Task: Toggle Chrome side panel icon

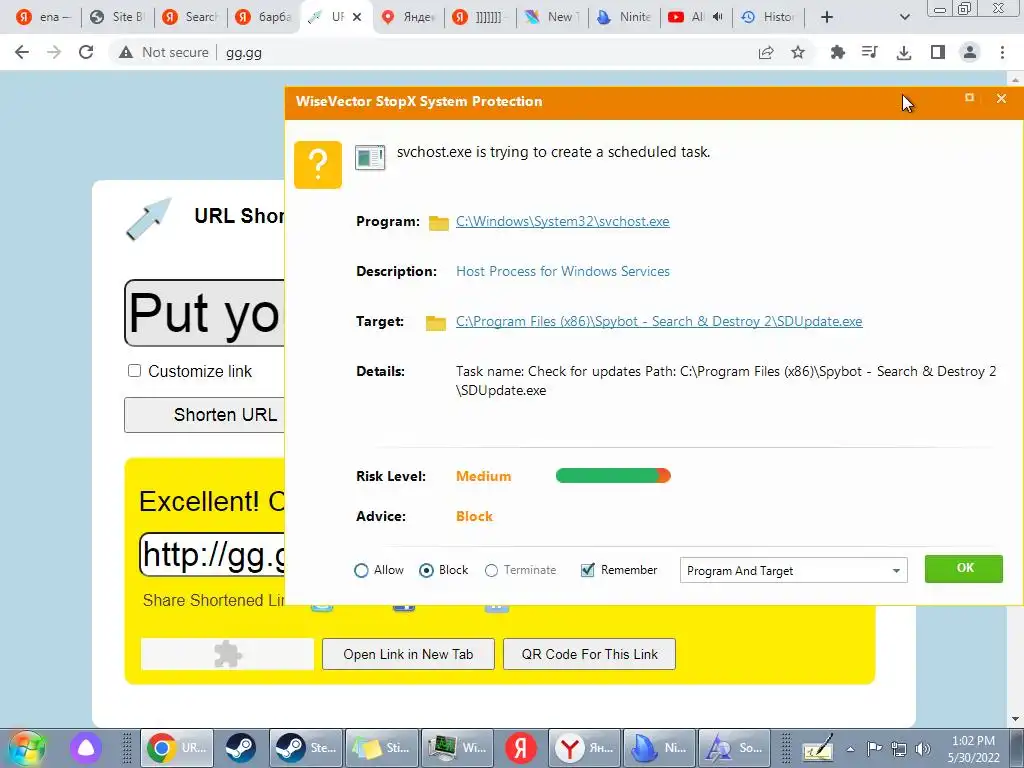Action: click(x=938, y=52)
